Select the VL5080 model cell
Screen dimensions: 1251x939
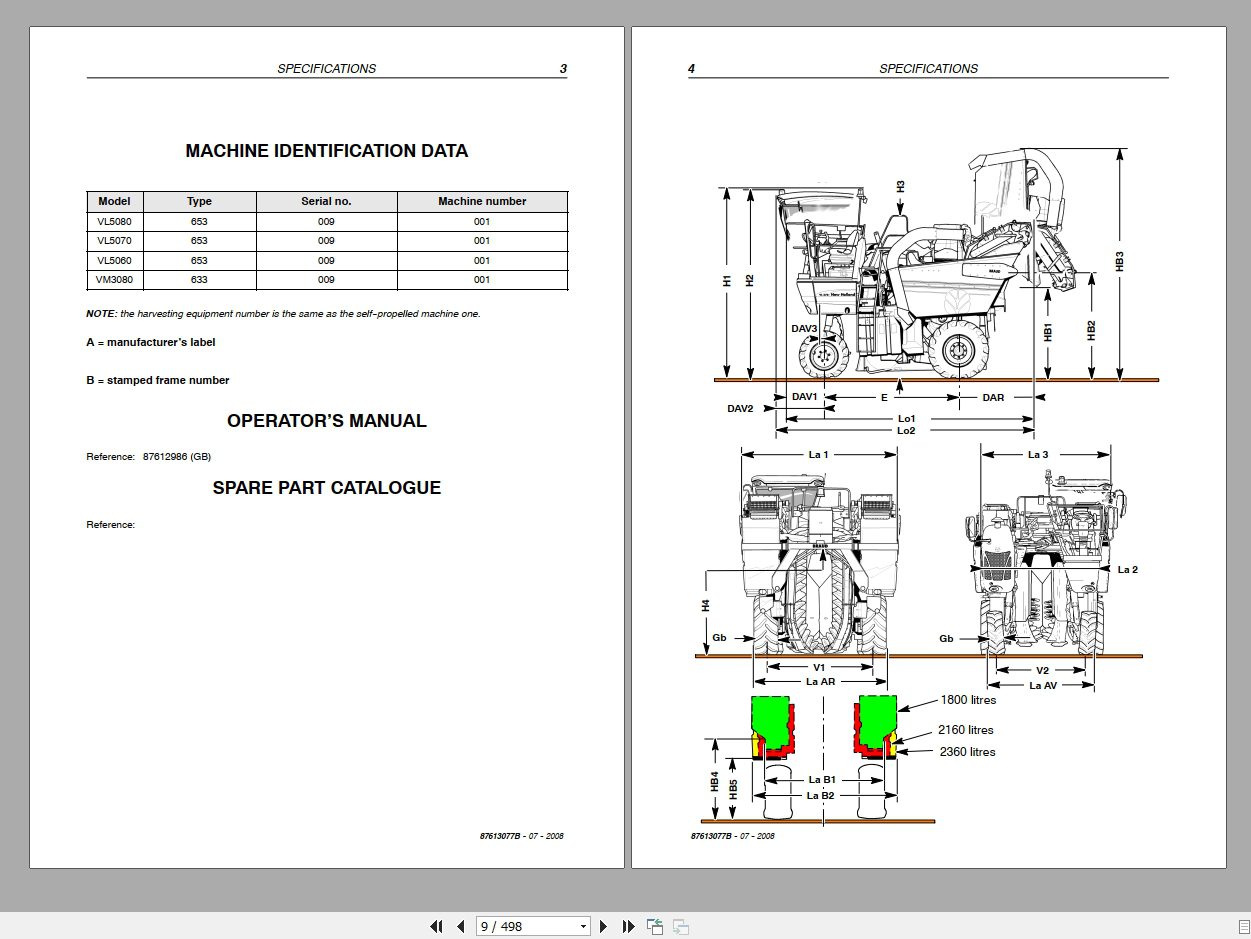tap(114, 221)
